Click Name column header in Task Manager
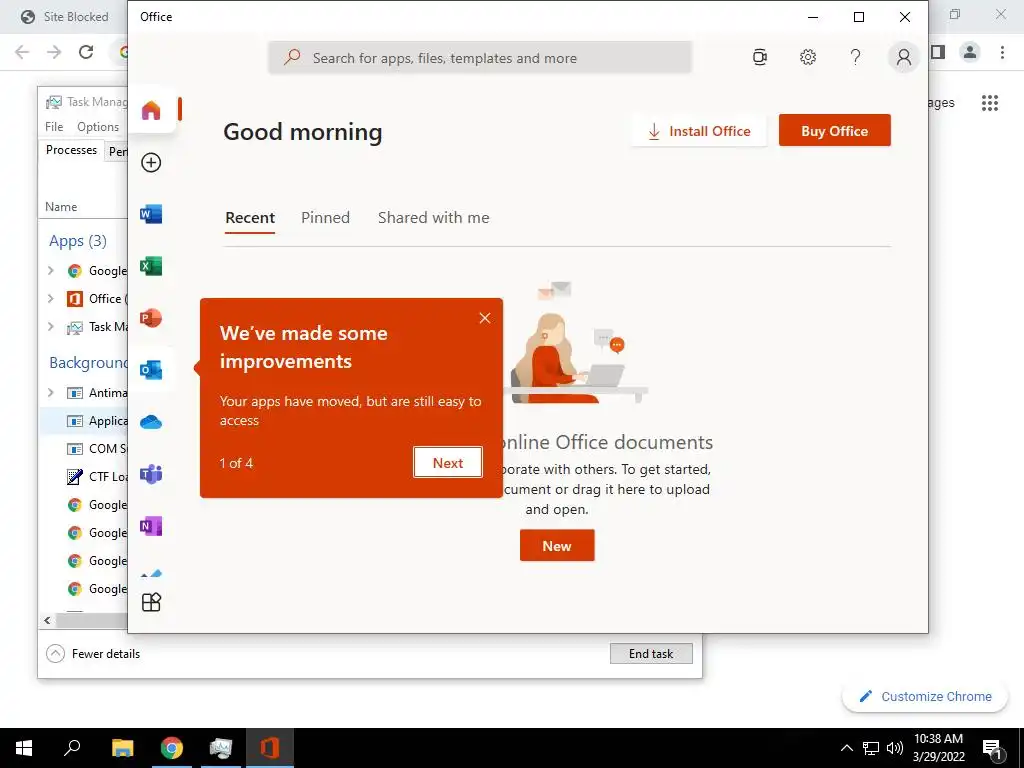Image resolution: width=1024 pixels, height=768 pixels. [61, 207]
